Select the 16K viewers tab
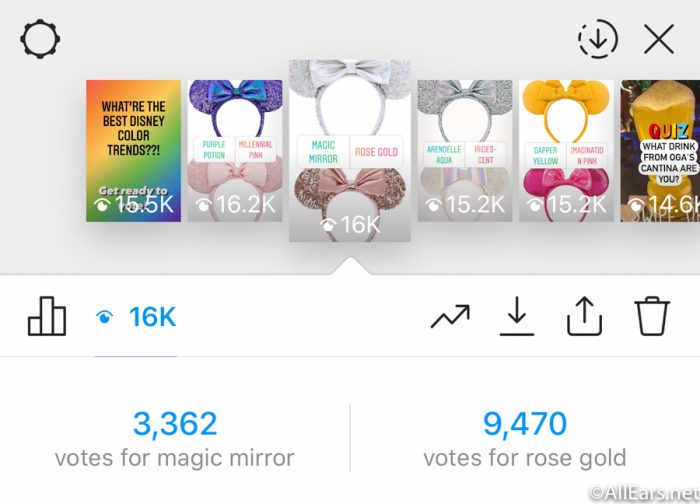700x504 pixels. (x=136, y=317)
